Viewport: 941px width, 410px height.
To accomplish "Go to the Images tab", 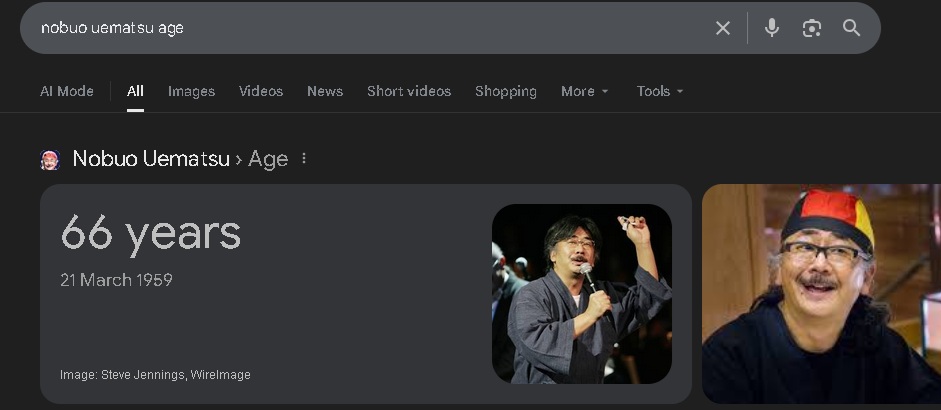I will 191,91.
